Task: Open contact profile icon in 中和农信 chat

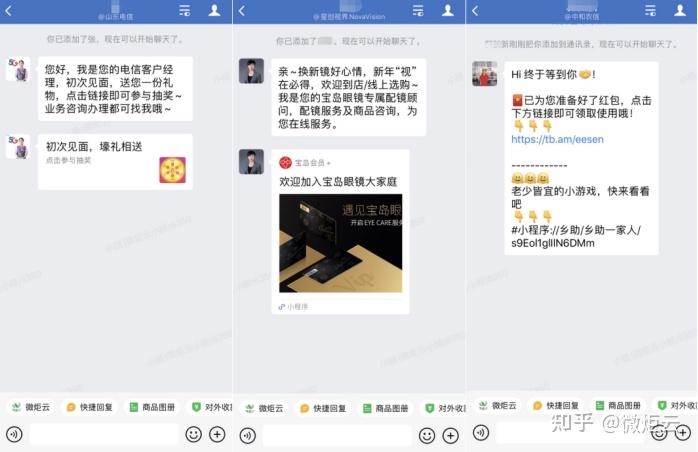Action: tap(680, 10)
